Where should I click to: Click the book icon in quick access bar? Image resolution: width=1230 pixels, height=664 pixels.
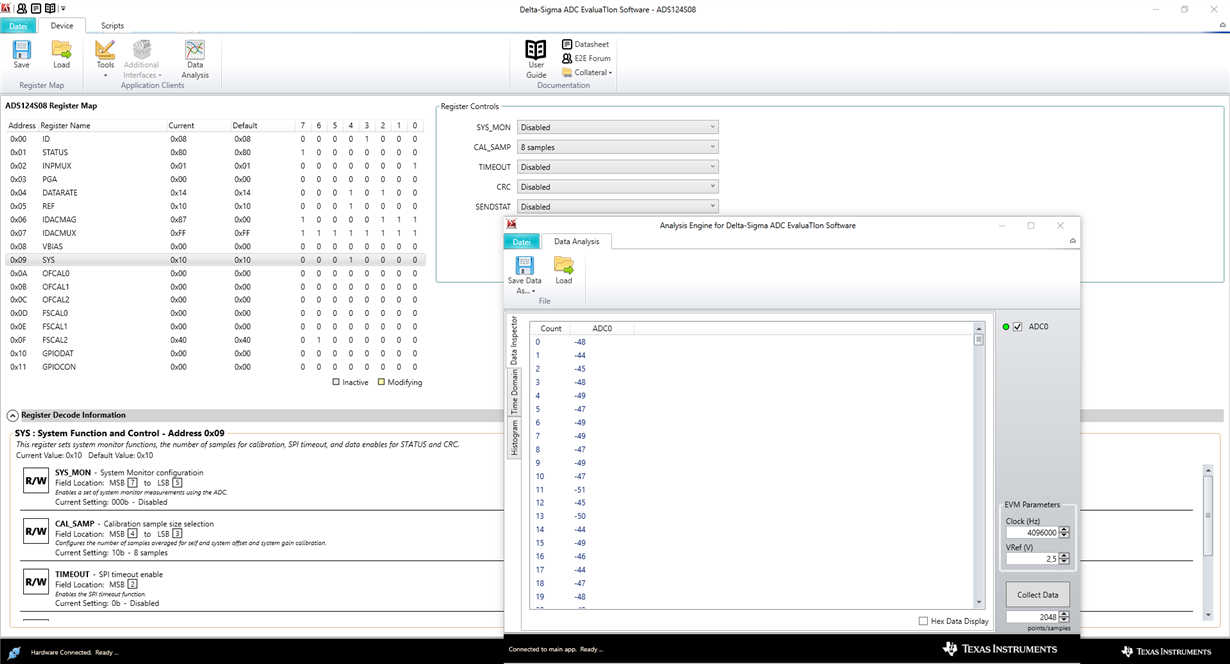click(49, 8)
